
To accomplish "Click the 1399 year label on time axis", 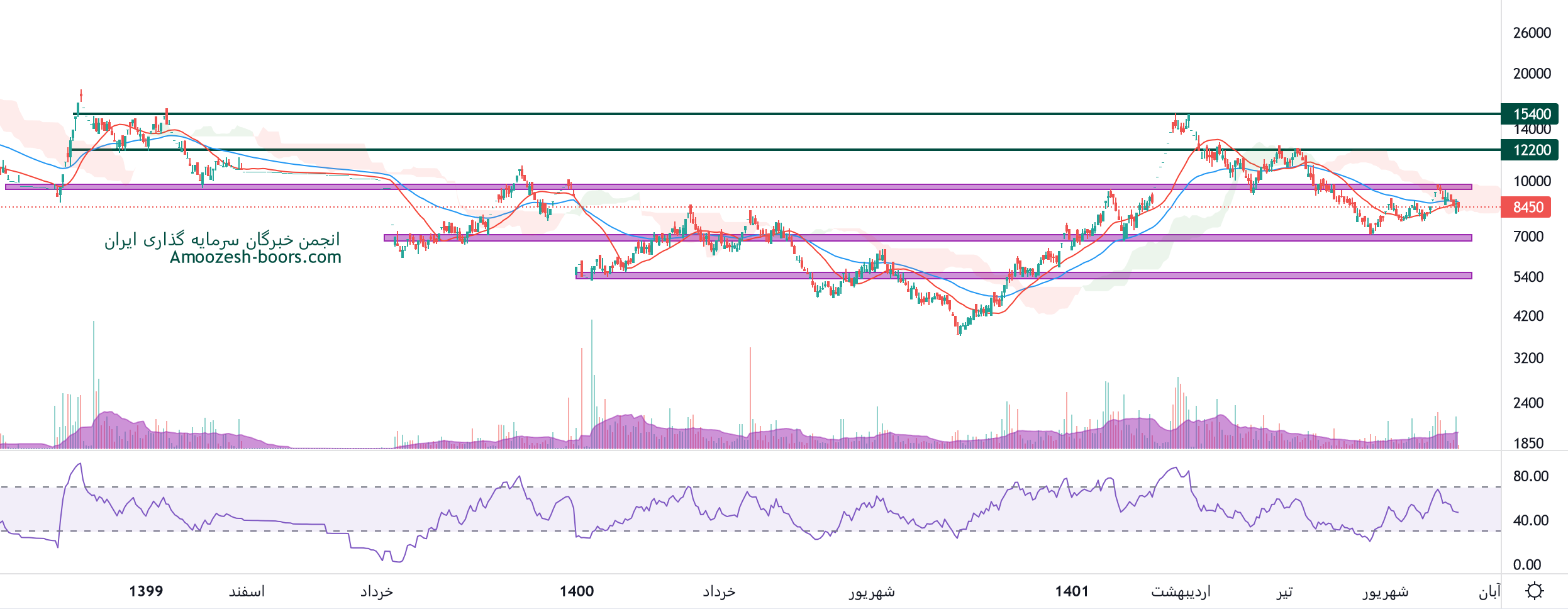I will [146, 591].
